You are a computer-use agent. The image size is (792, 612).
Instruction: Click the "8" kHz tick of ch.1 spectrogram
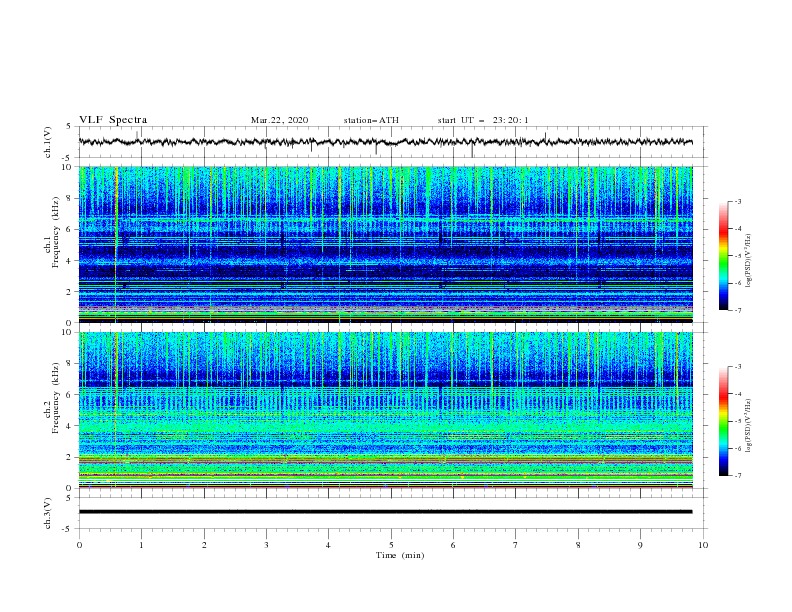click(70, 198)
